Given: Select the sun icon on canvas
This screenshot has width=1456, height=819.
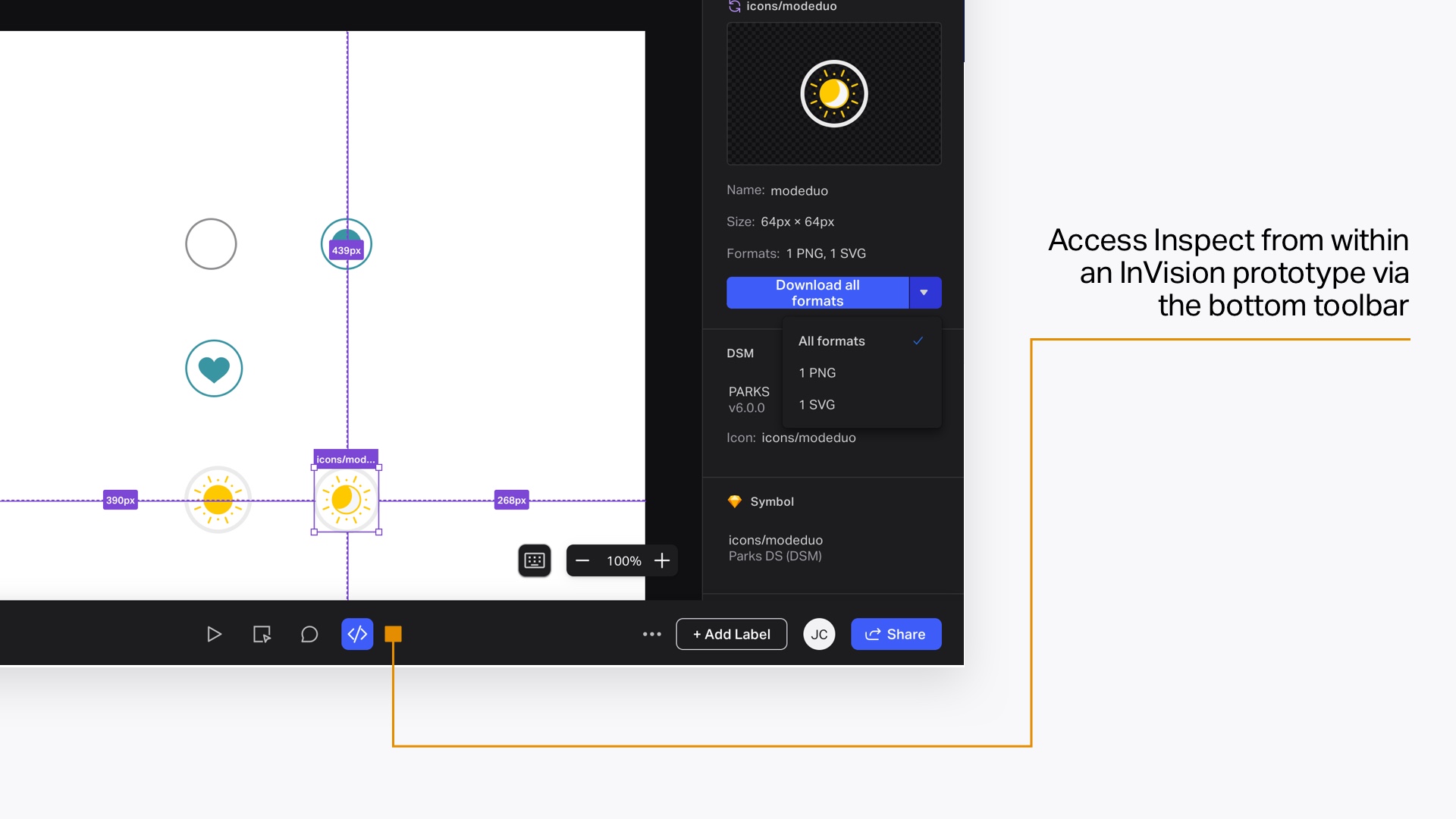Looking at the screenshot, I should coord(218,500).
